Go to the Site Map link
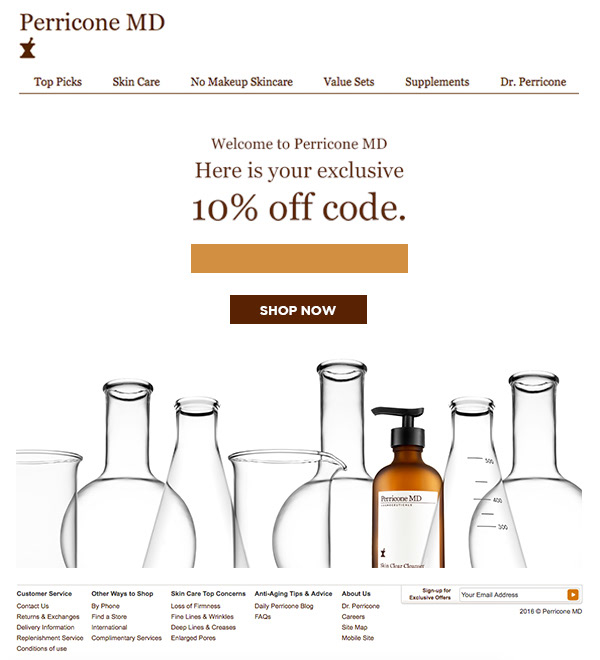The height and width of the screenshot is (660, 600). click(355, 627)
